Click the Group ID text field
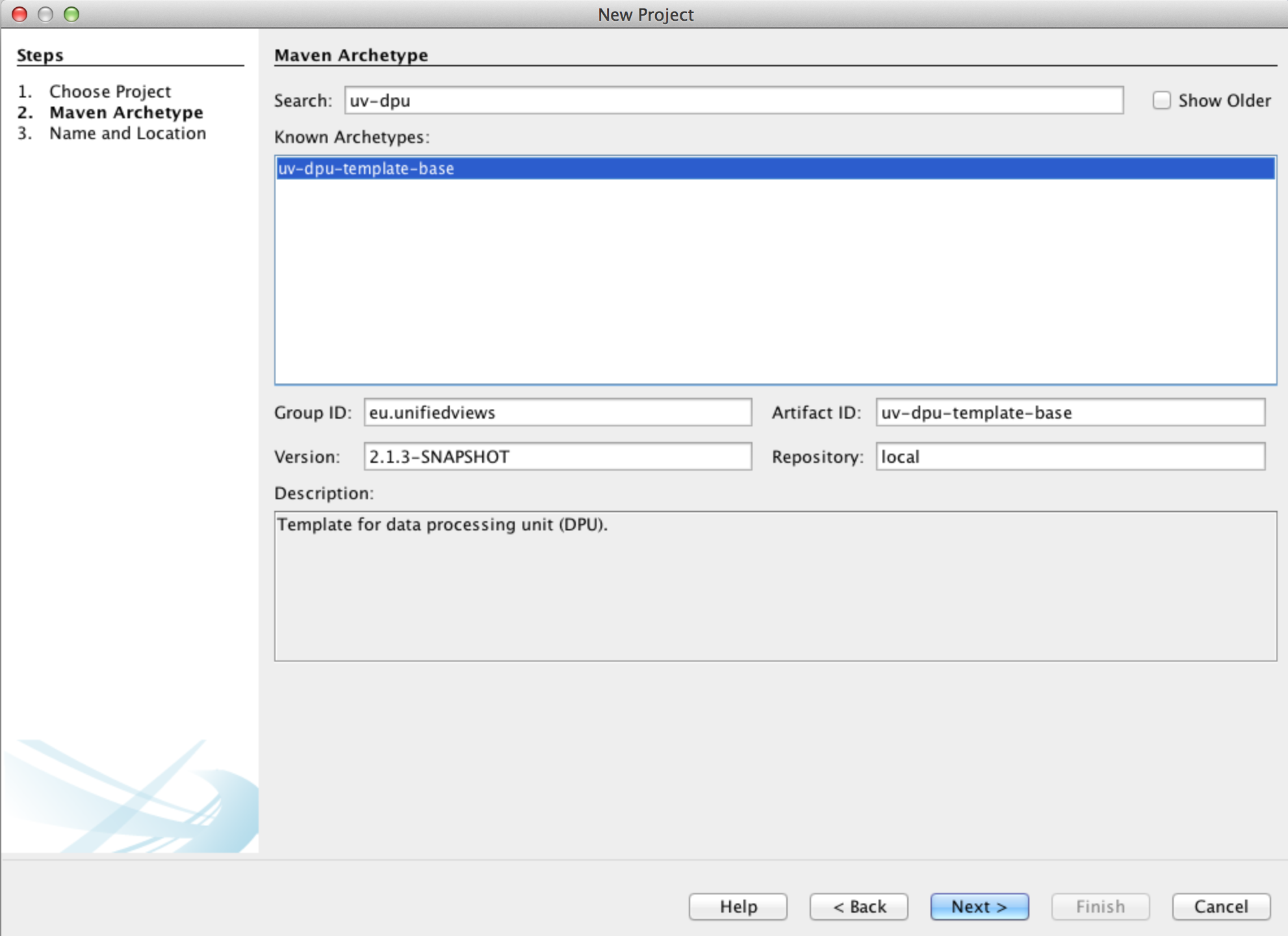Screen dimensions: 1288x936 [x=558, y=413]
